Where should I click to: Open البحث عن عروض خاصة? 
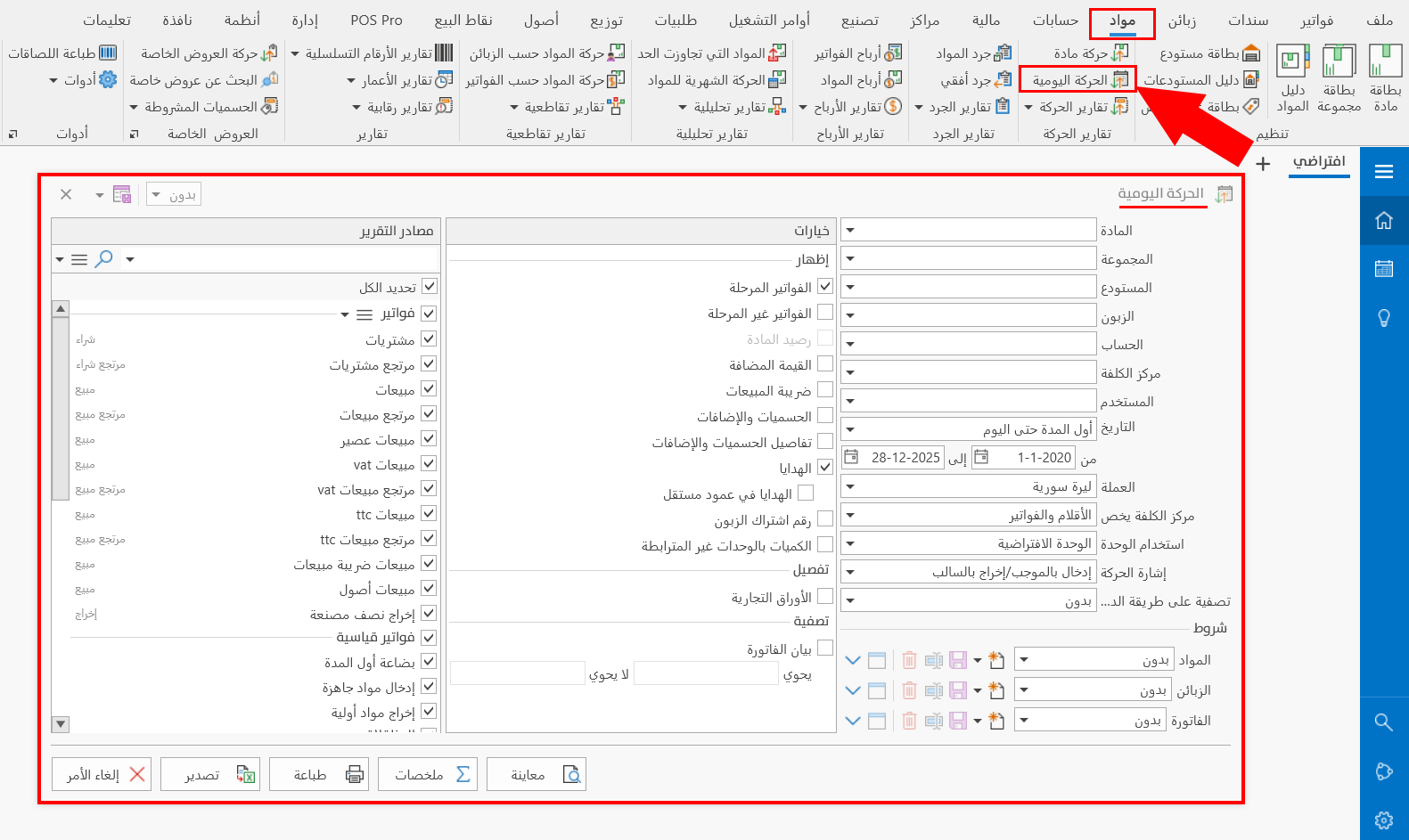coord(203,80)
